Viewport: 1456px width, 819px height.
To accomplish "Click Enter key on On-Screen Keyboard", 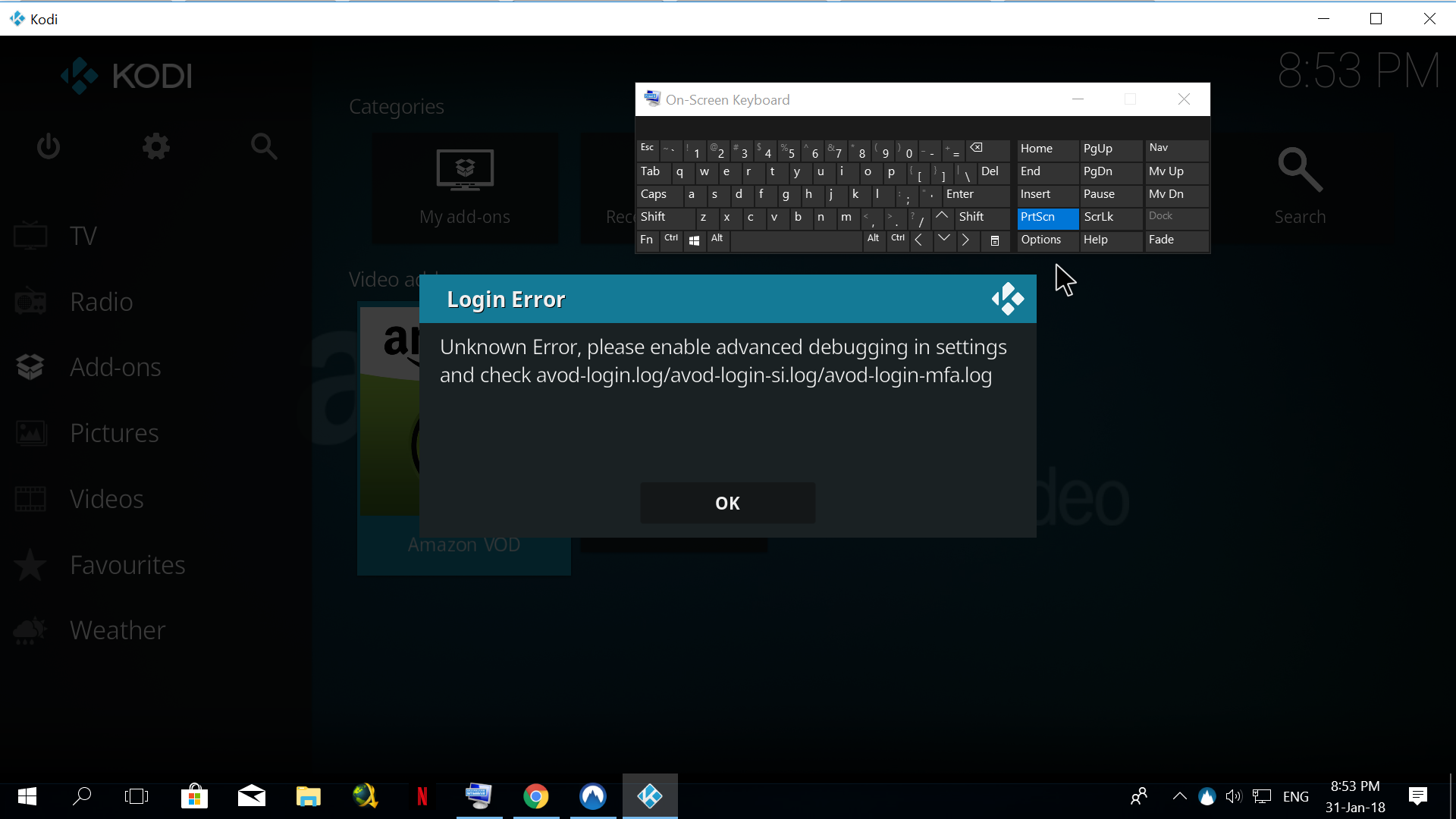I will click(976, 195).
